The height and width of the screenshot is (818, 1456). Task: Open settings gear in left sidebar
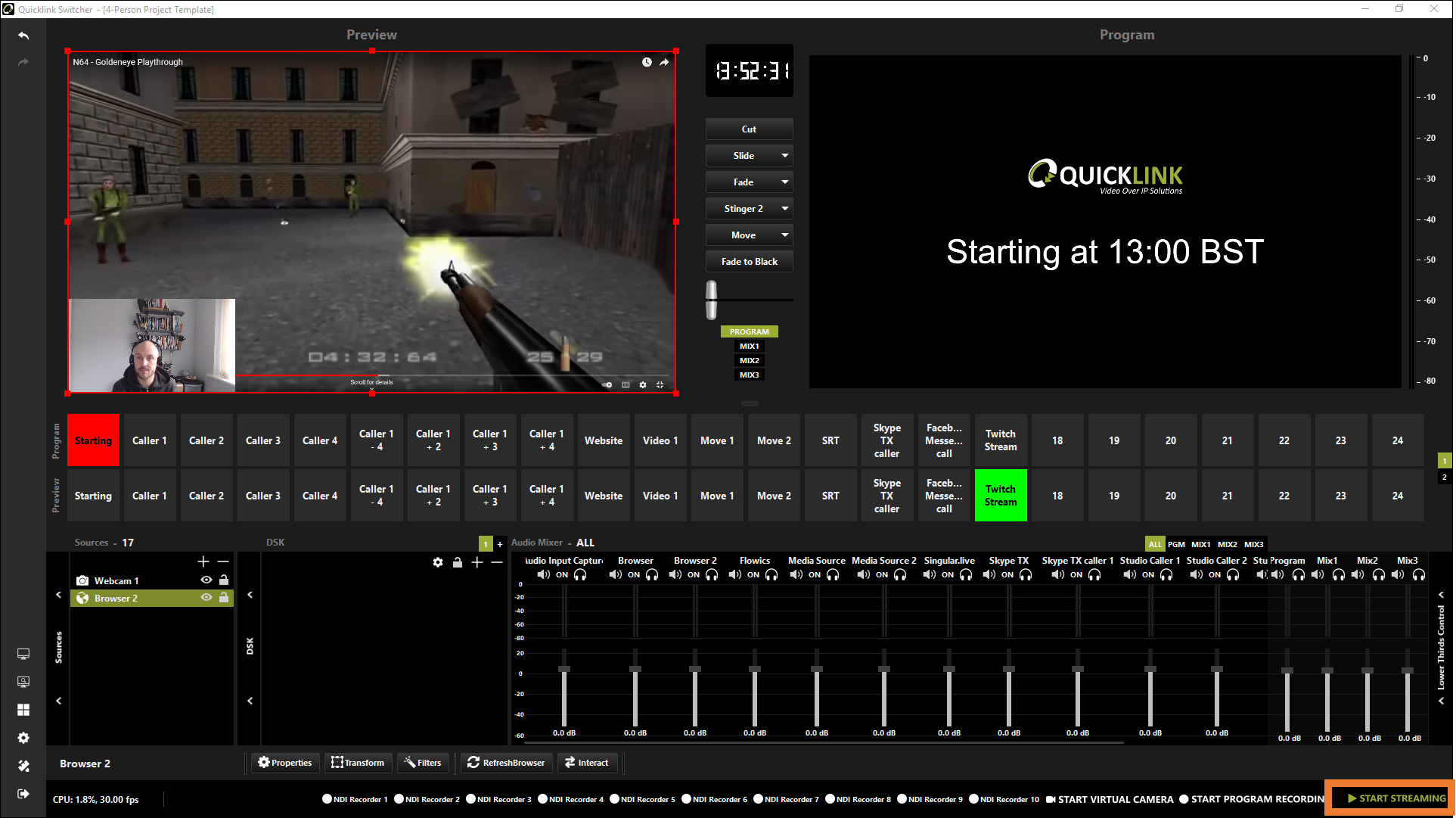[23, 738]
